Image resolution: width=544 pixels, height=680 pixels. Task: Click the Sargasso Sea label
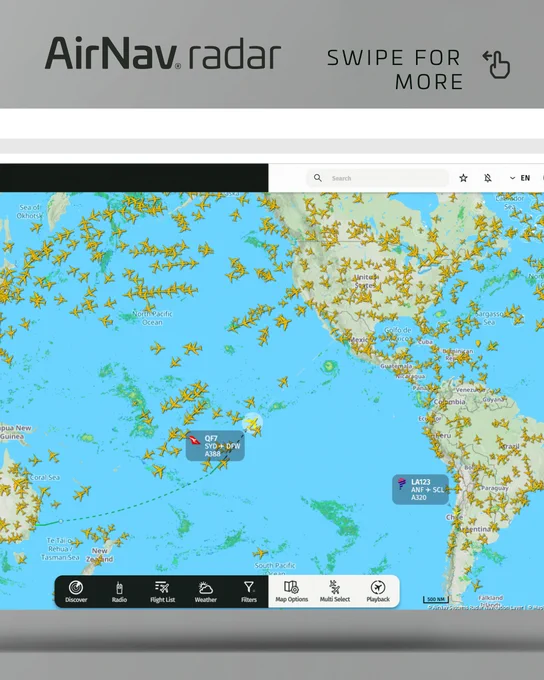(x=489, y=317)
